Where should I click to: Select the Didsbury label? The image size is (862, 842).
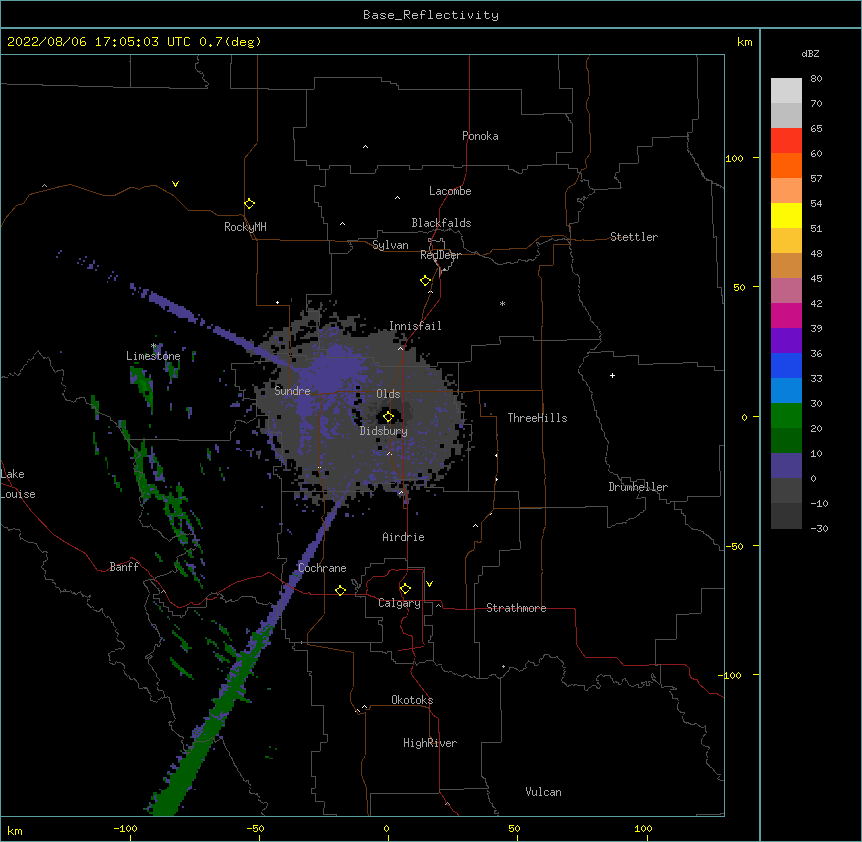coord(384,431)
